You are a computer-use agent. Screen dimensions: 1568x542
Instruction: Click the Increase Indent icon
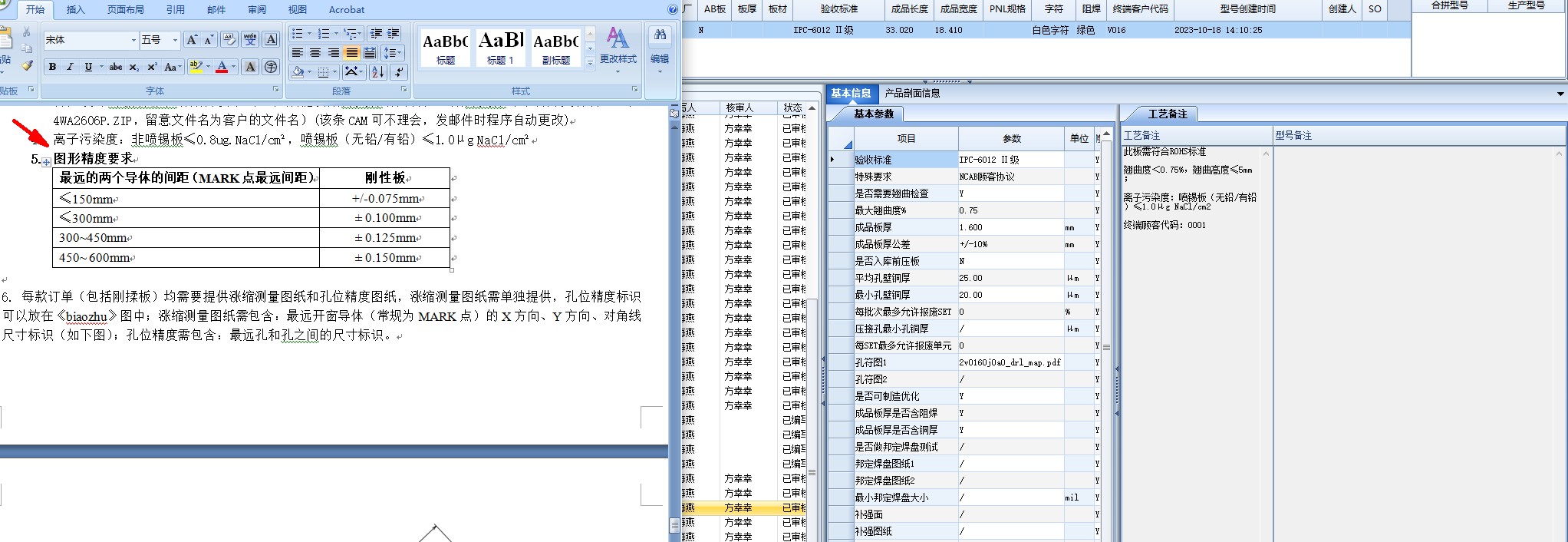[394, 34]
